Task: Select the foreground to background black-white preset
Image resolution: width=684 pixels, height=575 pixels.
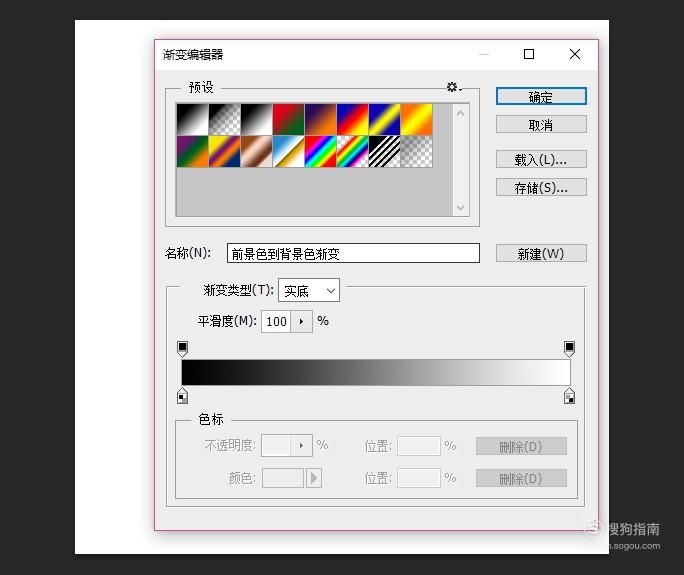Action: [x=192, y=119]
